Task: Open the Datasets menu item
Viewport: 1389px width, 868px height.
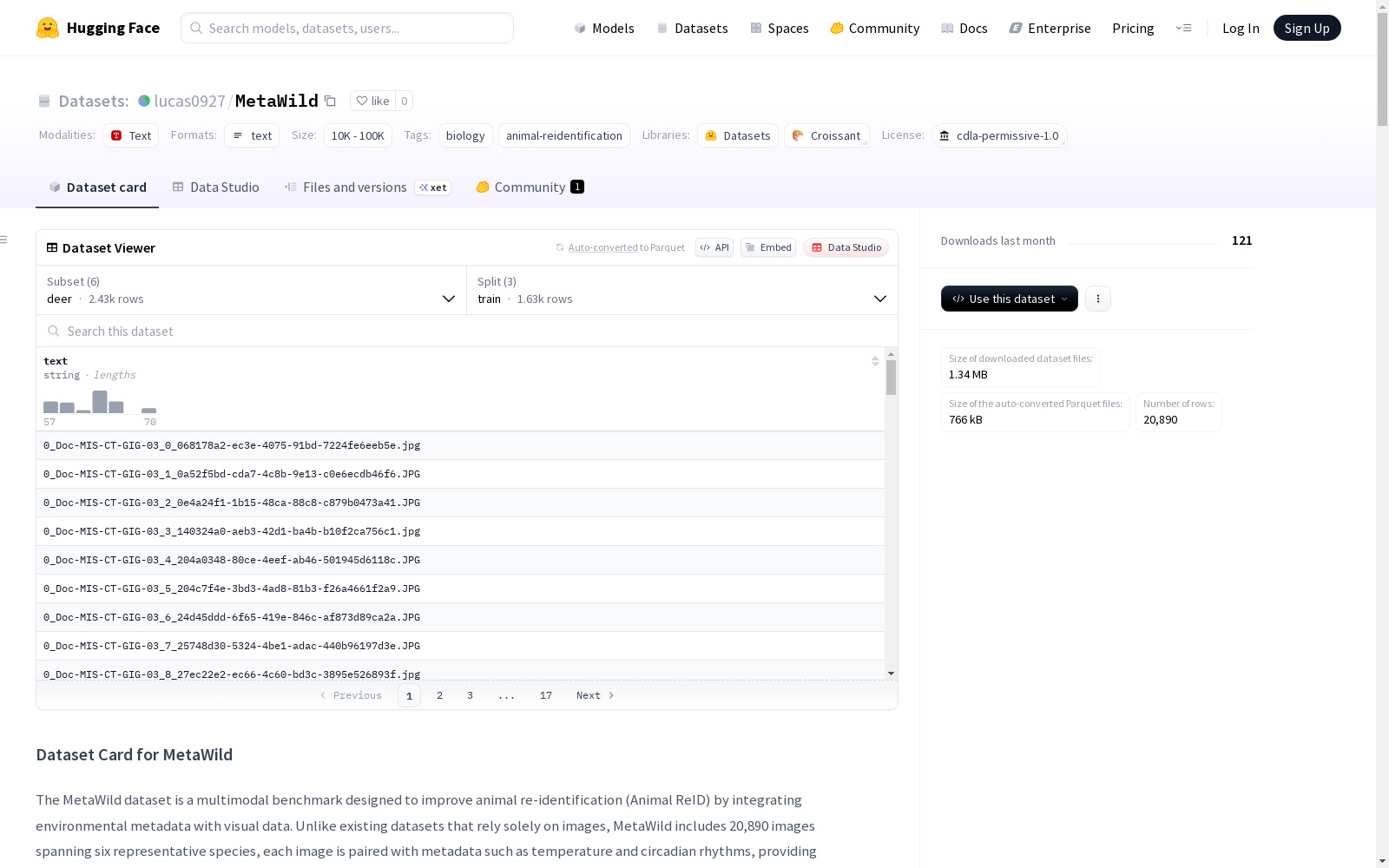Action: [692, 28]
